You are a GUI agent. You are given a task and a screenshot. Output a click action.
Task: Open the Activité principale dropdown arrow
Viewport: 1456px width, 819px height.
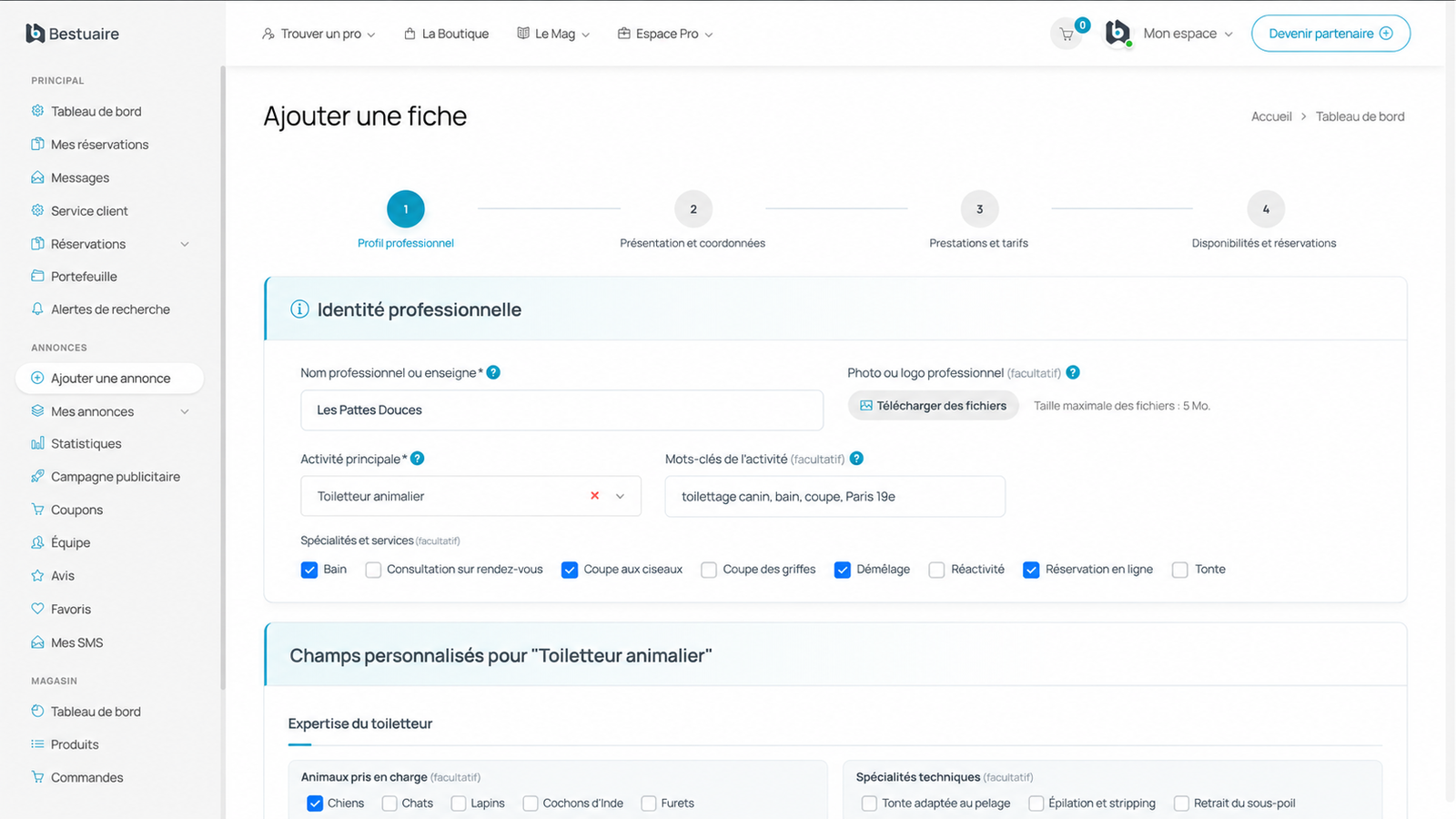click(621, 496)
